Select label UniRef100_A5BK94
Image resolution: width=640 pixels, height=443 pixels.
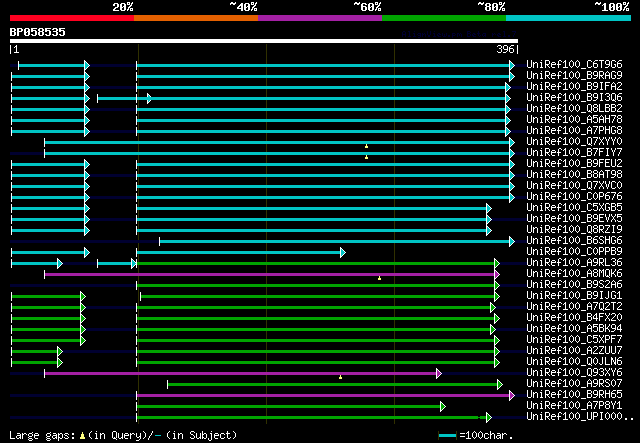(574, 329)
